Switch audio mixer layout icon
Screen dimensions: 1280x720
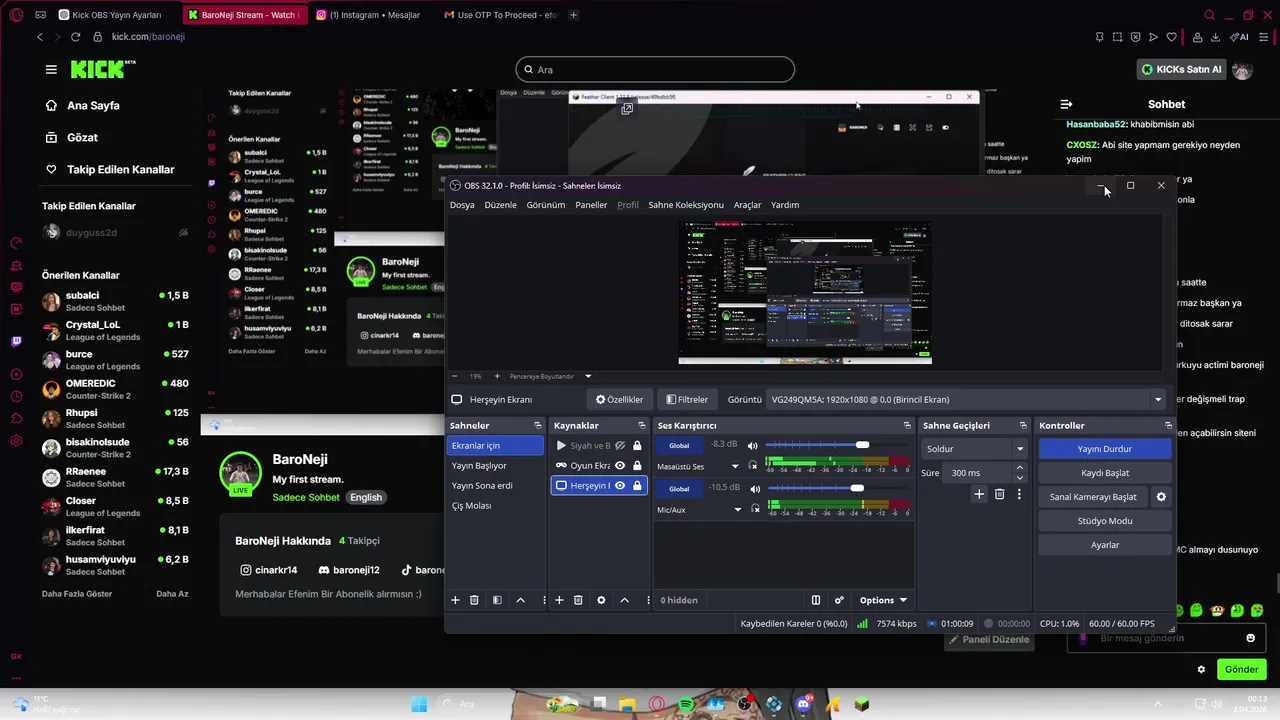tap(816, 600)
